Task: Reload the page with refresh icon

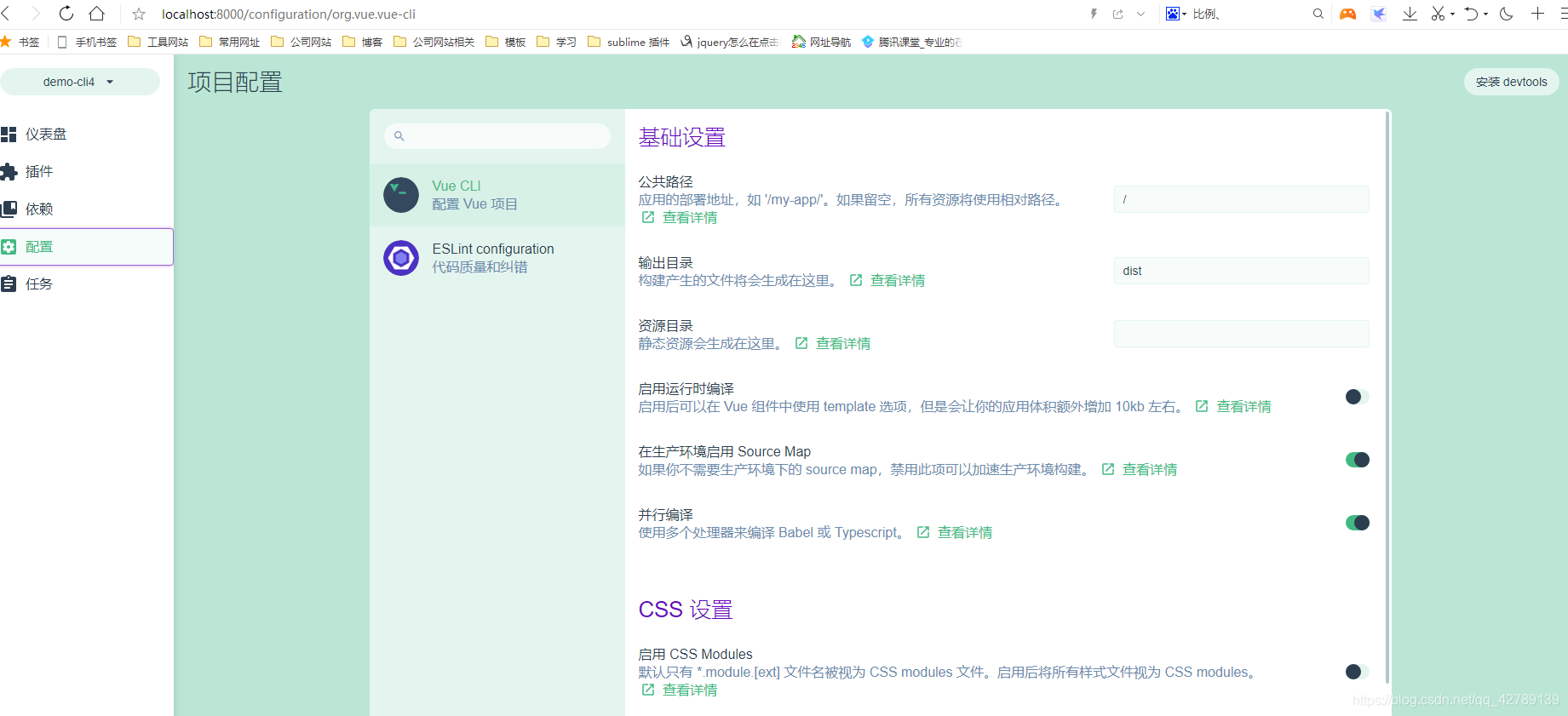Action: pos(66,14)
